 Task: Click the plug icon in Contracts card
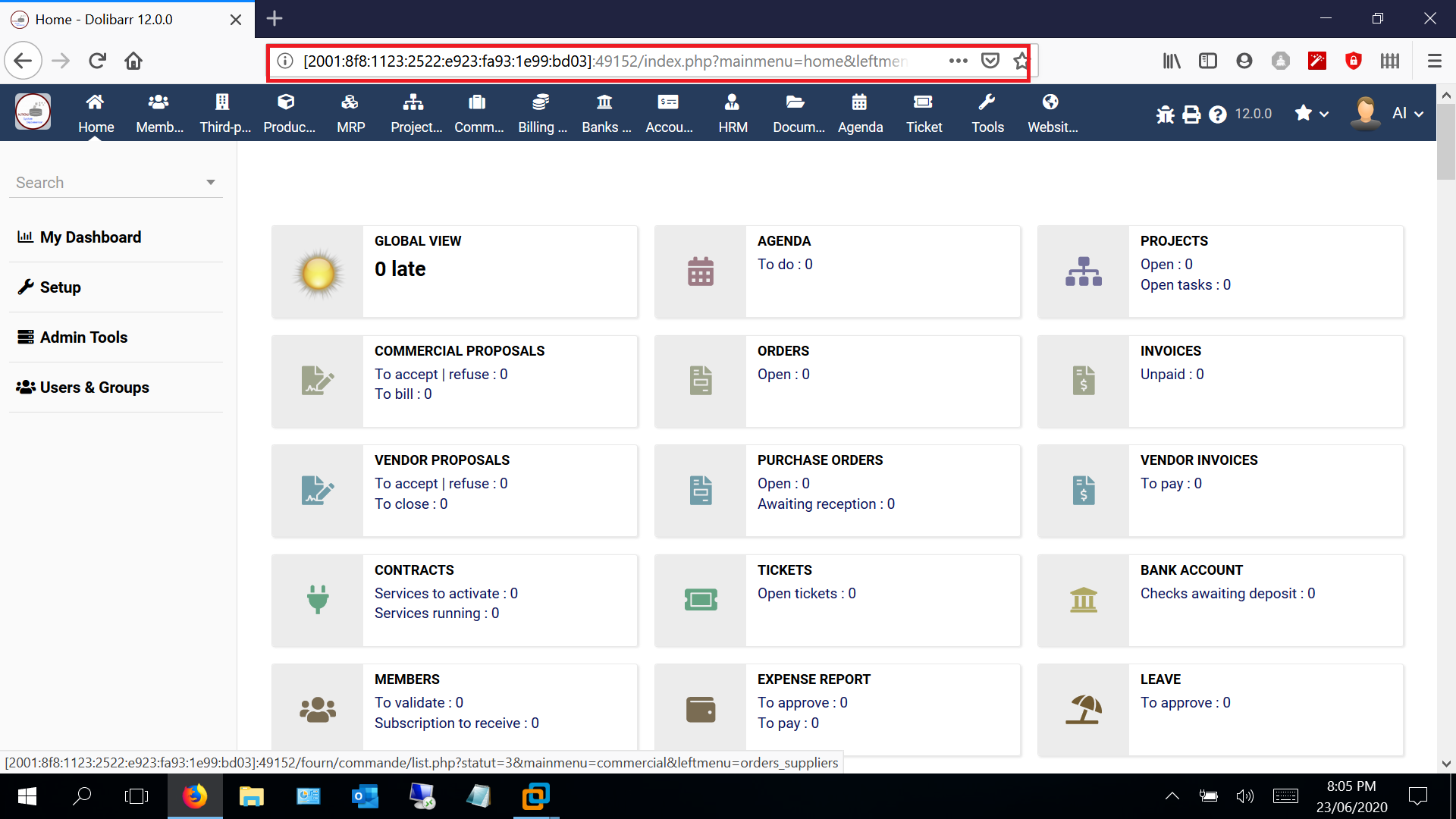tap(318, 600)
